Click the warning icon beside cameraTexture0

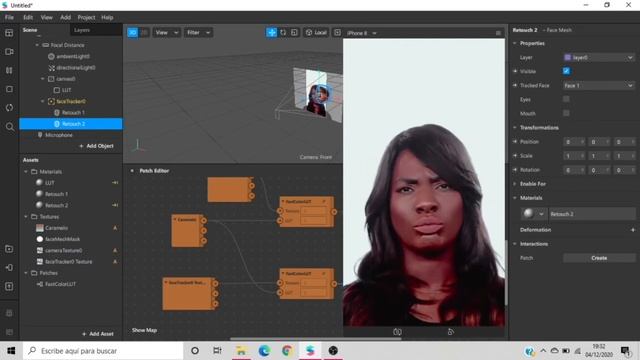click(x=115, y=250)
